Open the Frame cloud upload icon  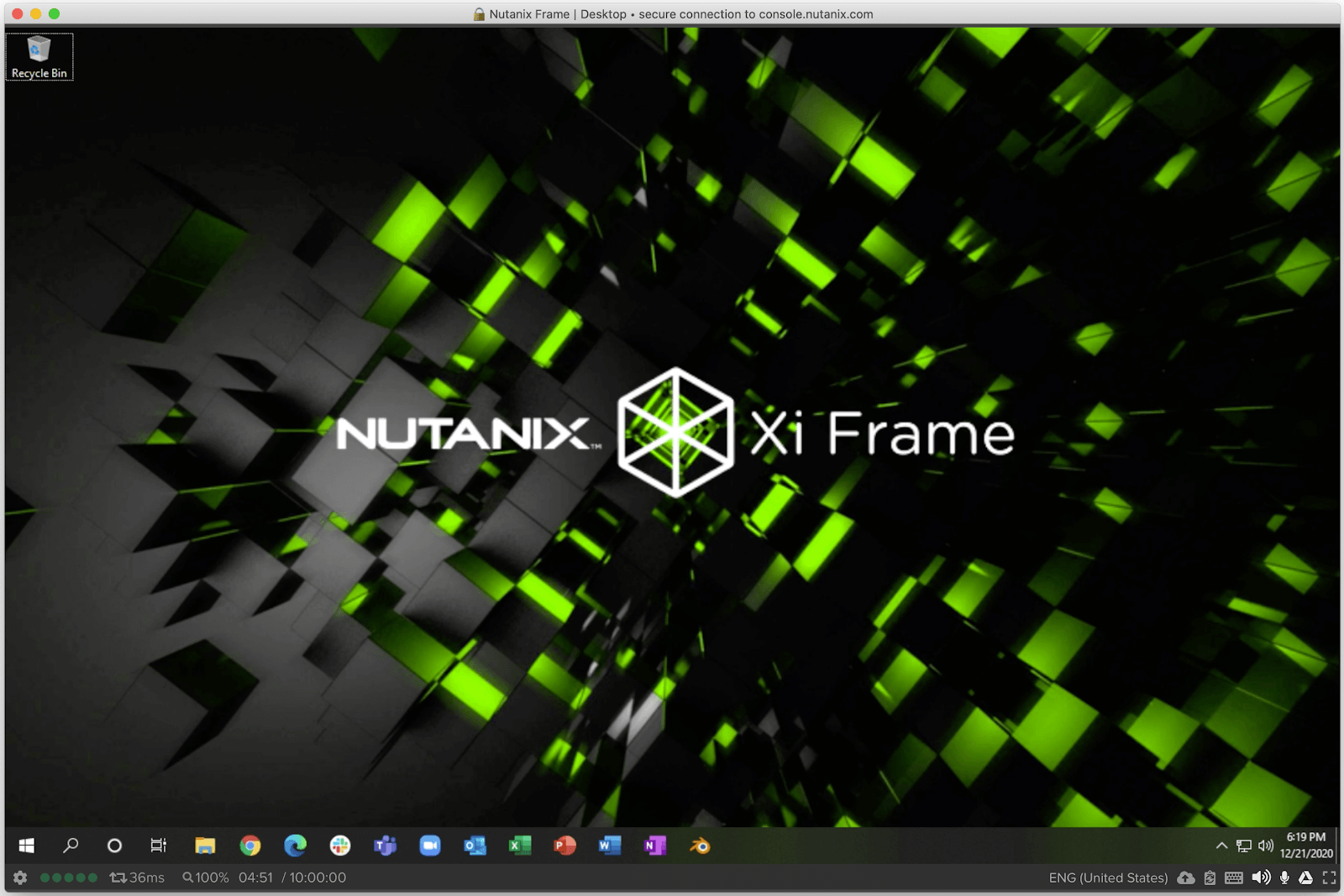click(1186, 878)
